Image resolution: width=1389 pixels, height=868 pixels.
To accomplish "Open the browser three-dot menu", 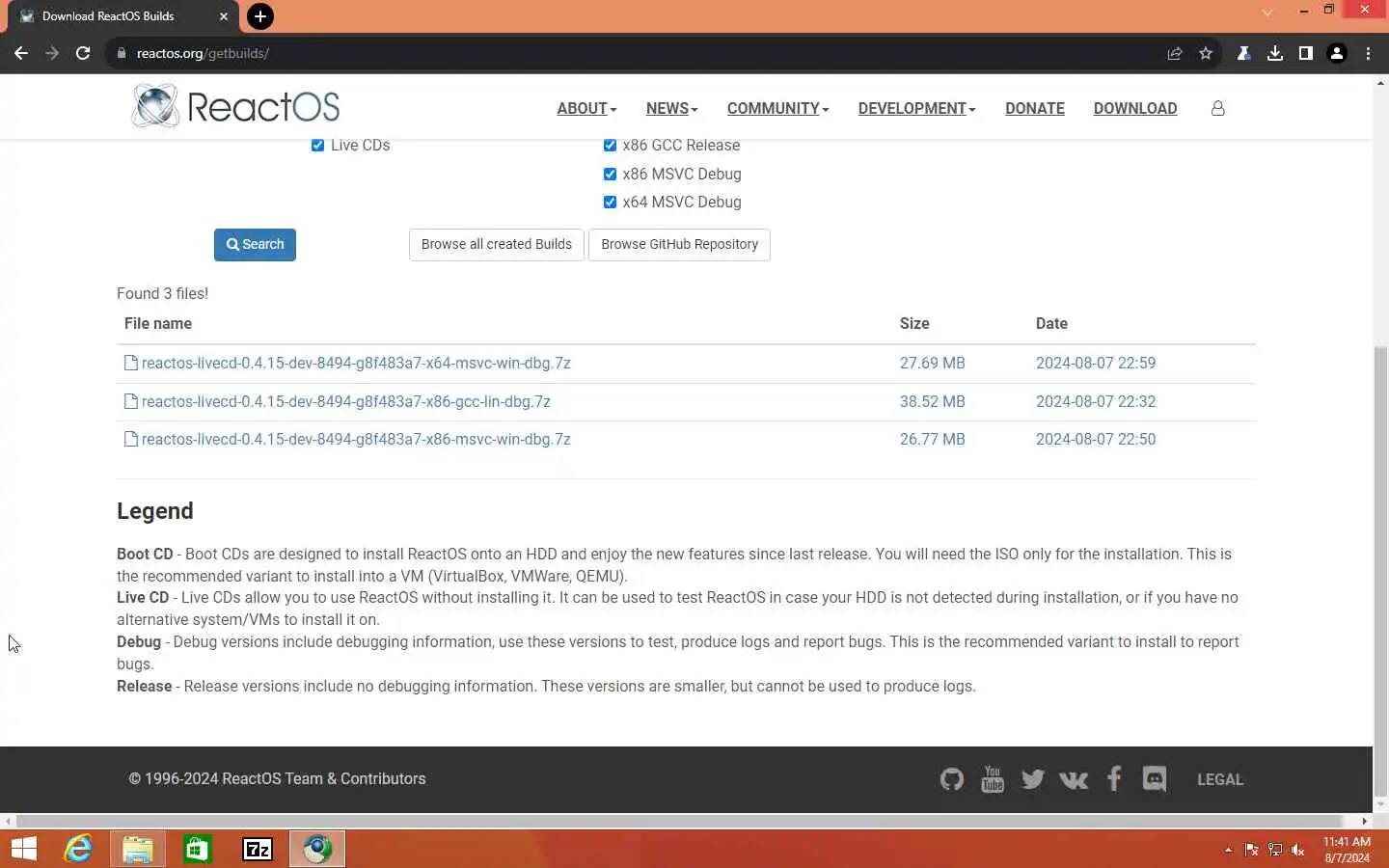I will [1368, 53].
